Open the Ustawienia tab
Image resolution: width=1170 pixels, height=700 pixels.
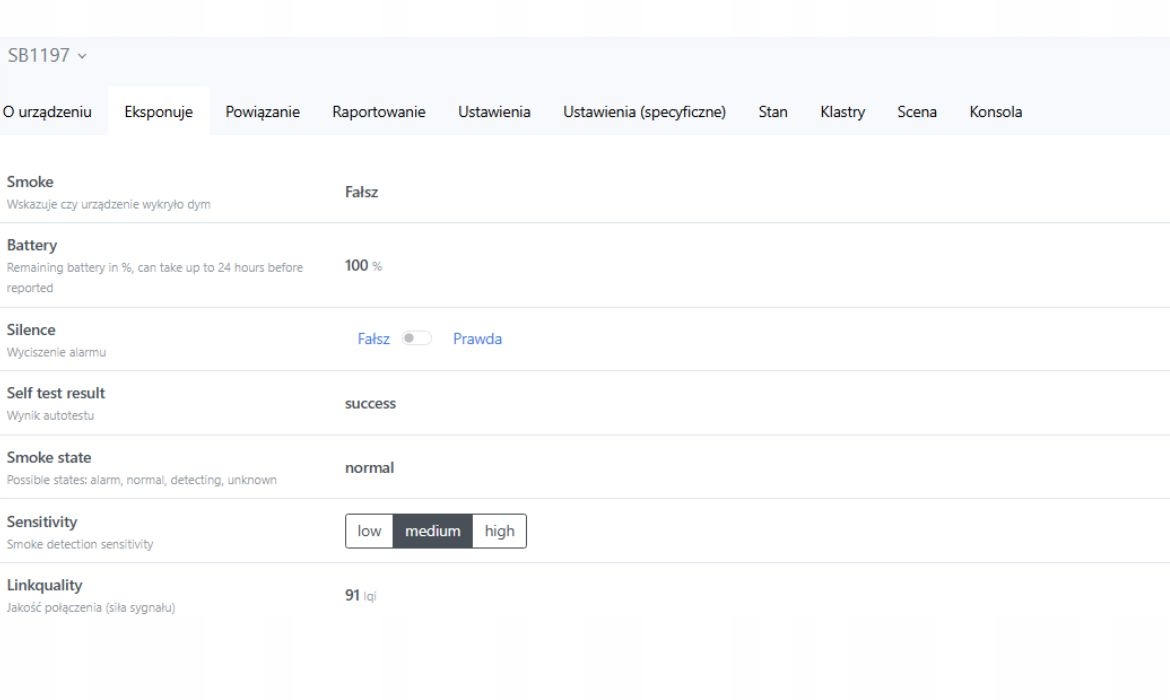[x=494, y=112]
